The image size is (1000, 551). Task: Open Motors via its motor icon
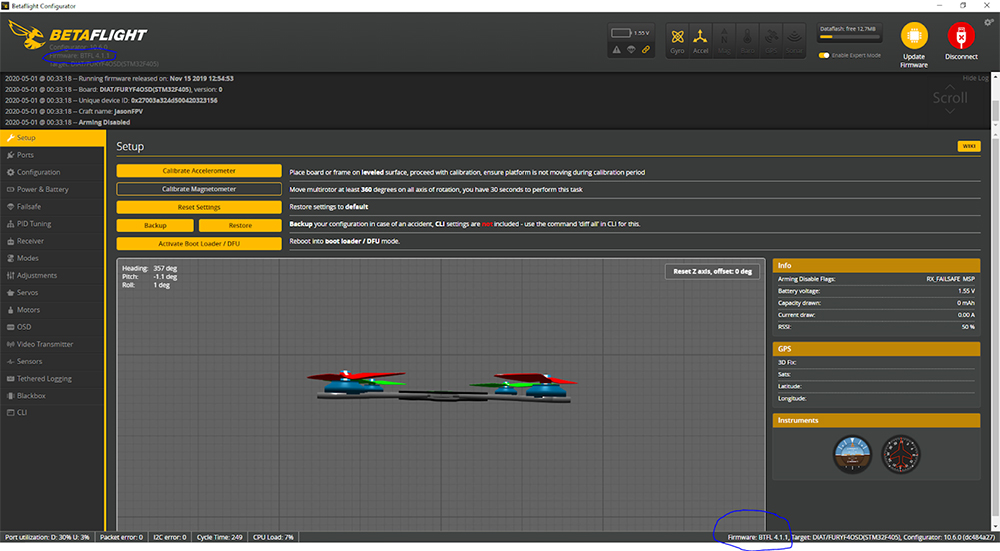[x=11, y=310]
